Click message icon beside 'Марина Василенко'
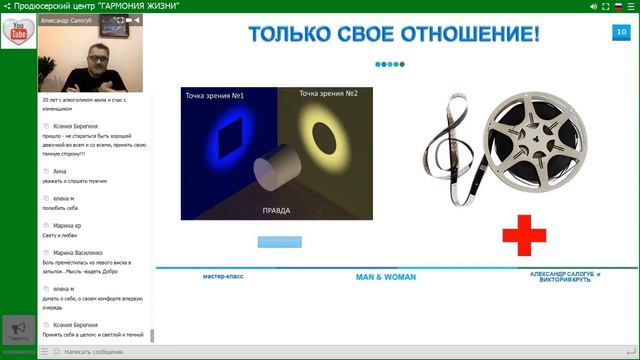The width and height of the screenshot is (640, 360). [x=46, y=253]
